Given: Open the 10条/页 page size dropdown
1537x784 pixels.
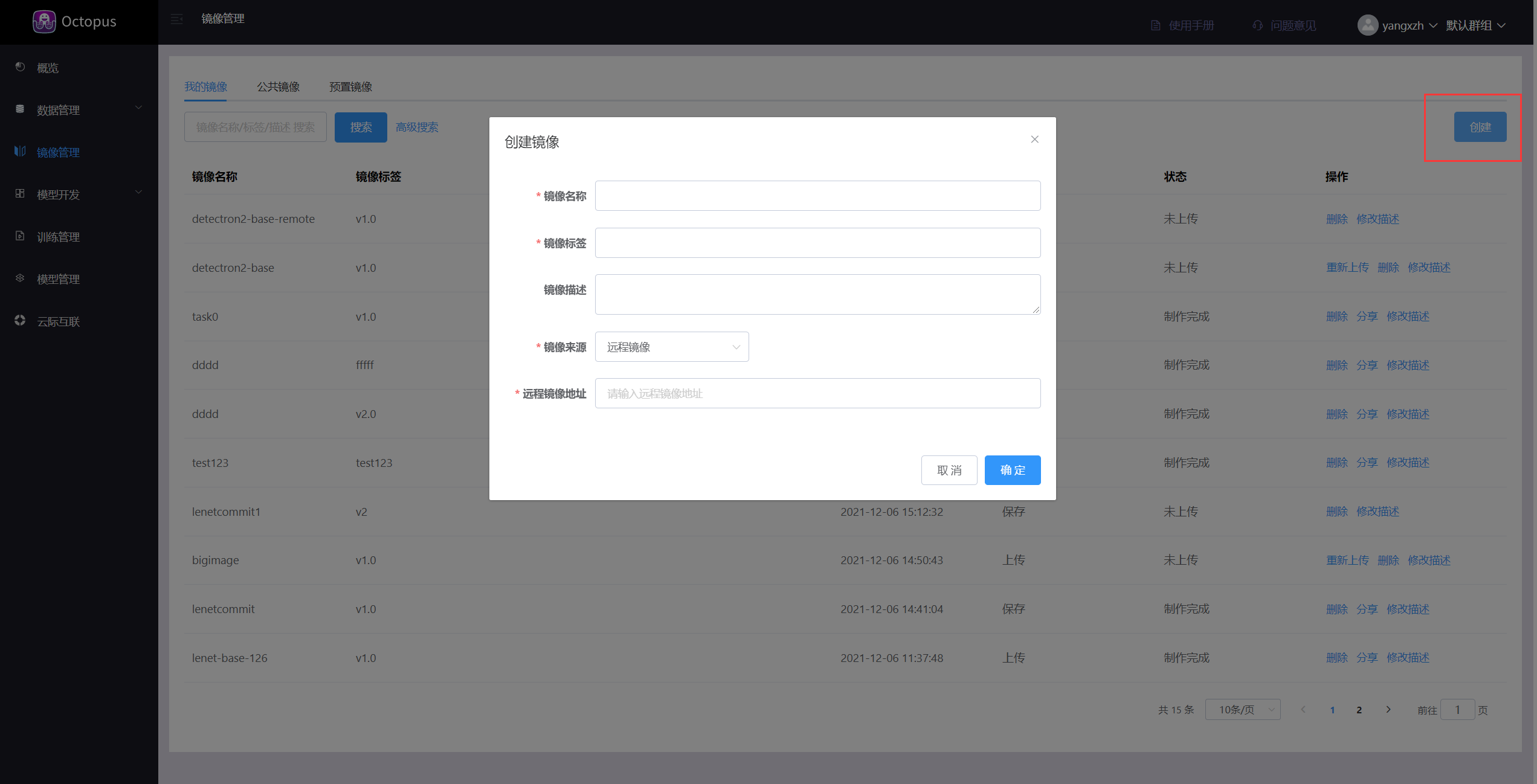Looking at the screenshot, I should point(1243,710).
